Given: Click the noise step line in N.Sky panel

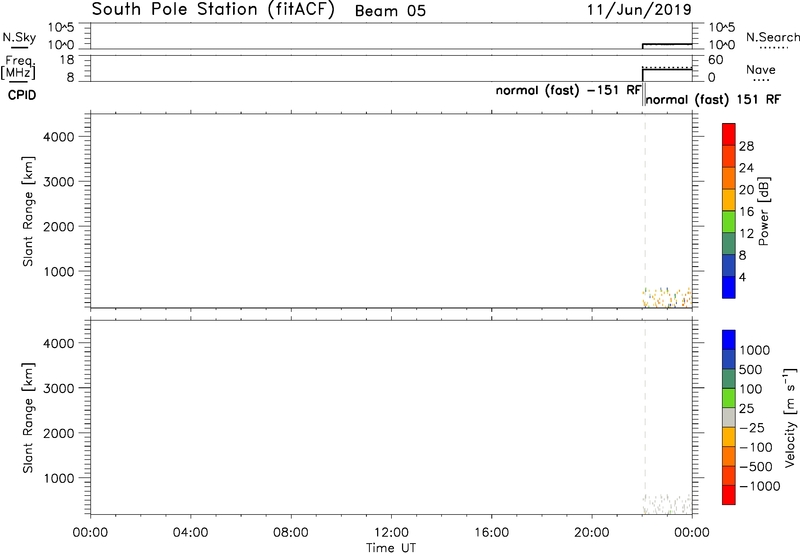Looking at the screenshot, I should [x=667, y=44].
